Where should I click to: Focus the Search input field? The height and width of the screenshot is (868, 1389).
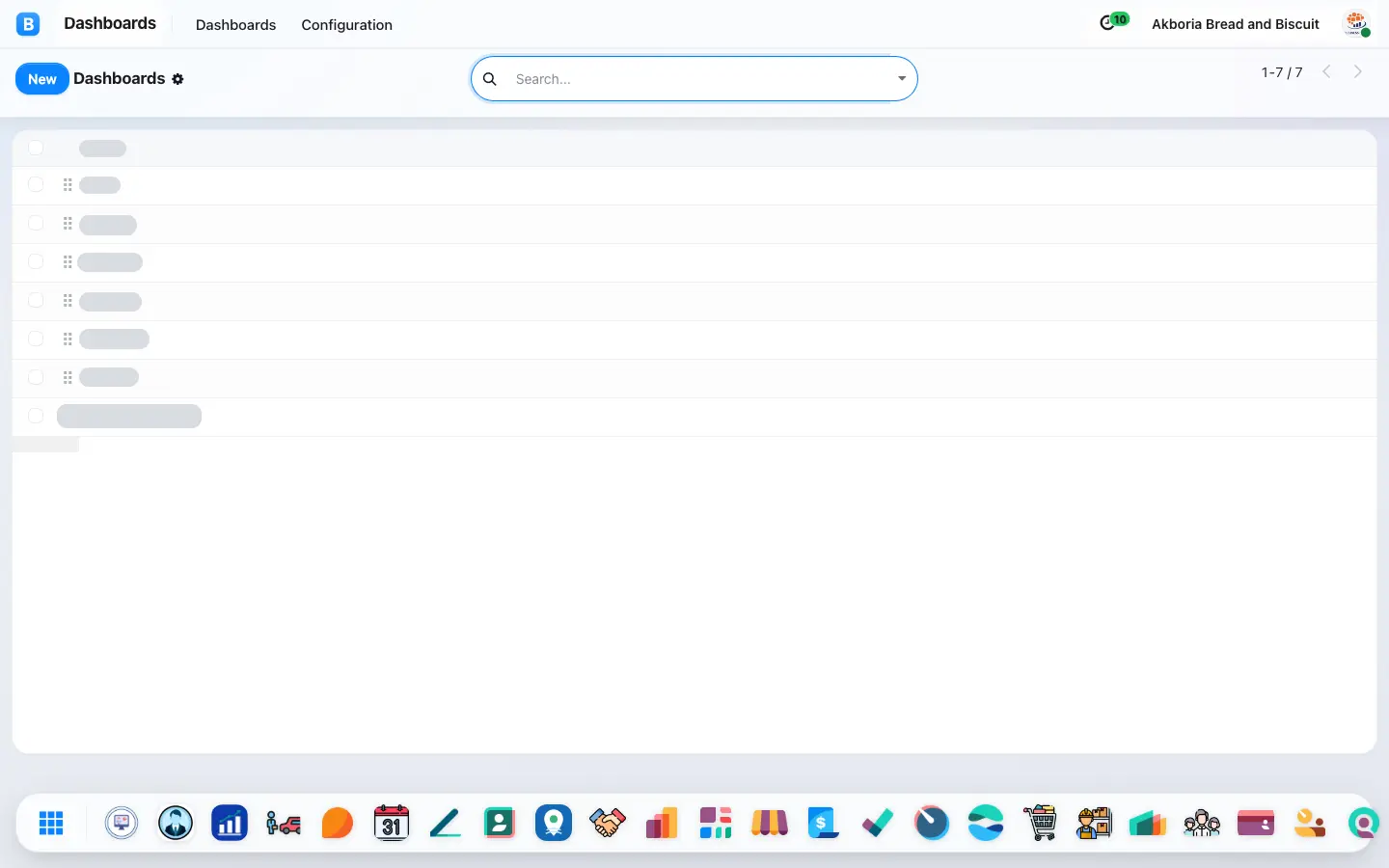[701, 79]
